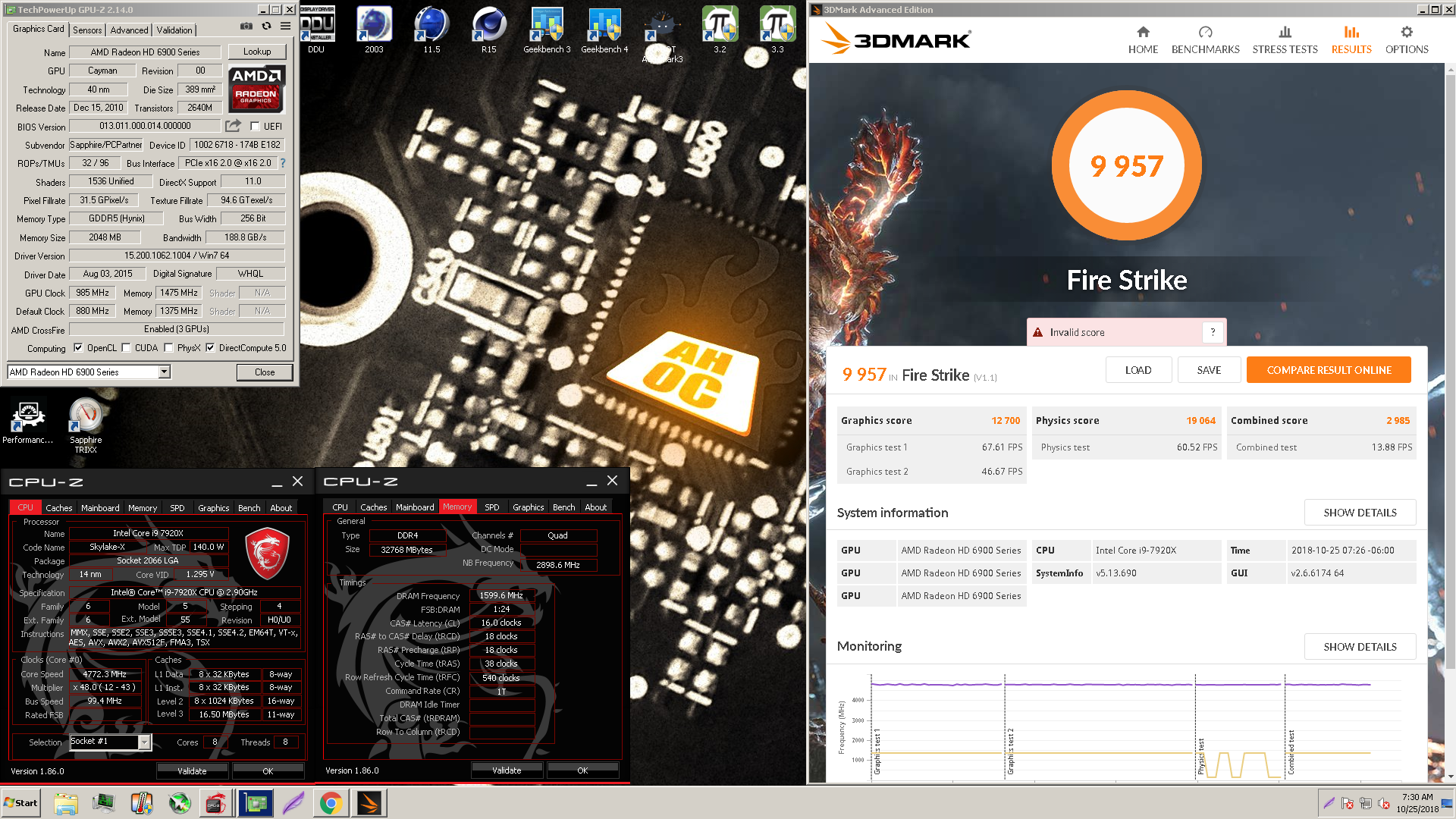1456x819 pixels.
Task: Click the taskbar clock
Action: tap(1417, 803)
